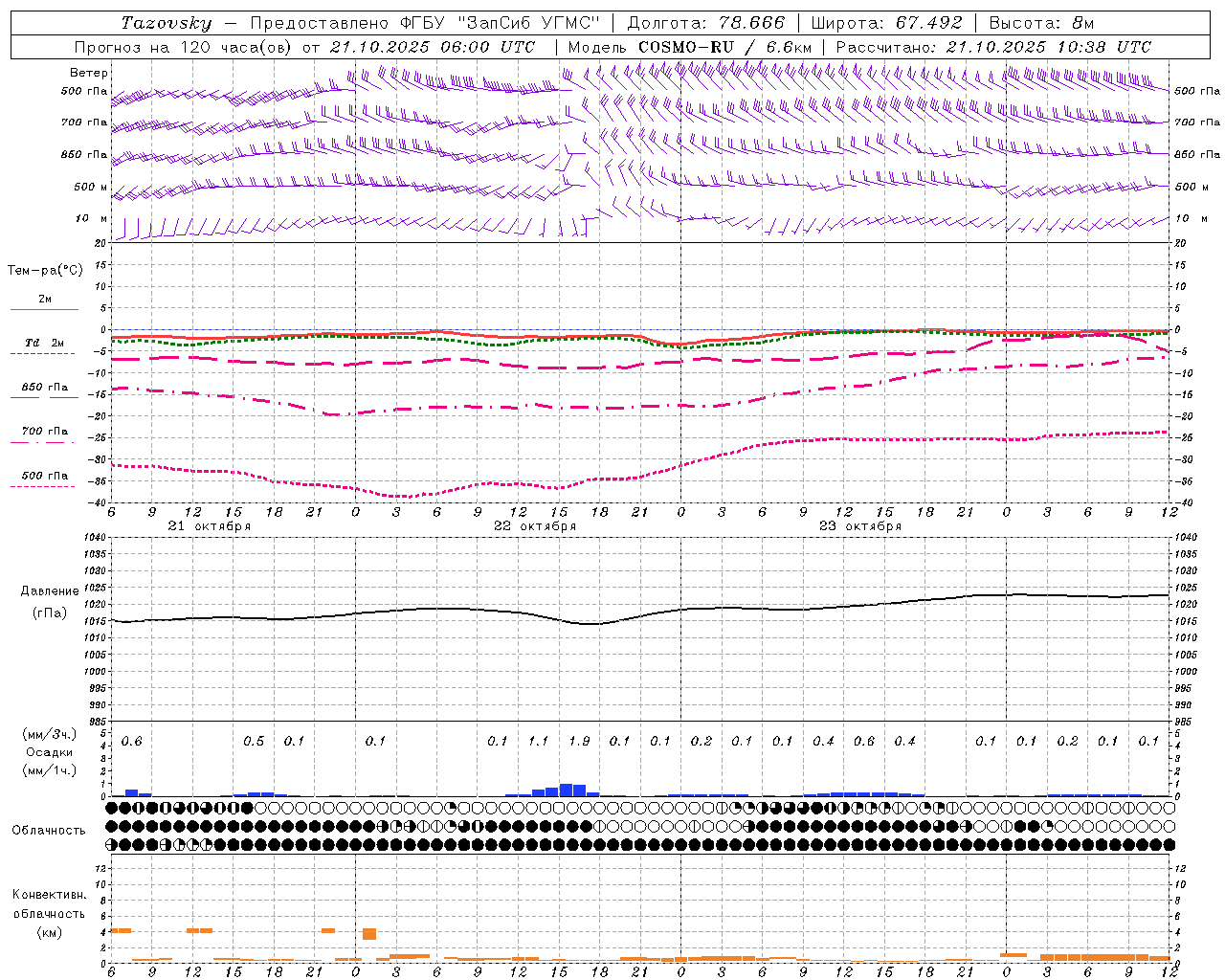Click the Ветер wind panel label
The image size is (1225, 980).
pyautogui.click(x=89, y=73)
